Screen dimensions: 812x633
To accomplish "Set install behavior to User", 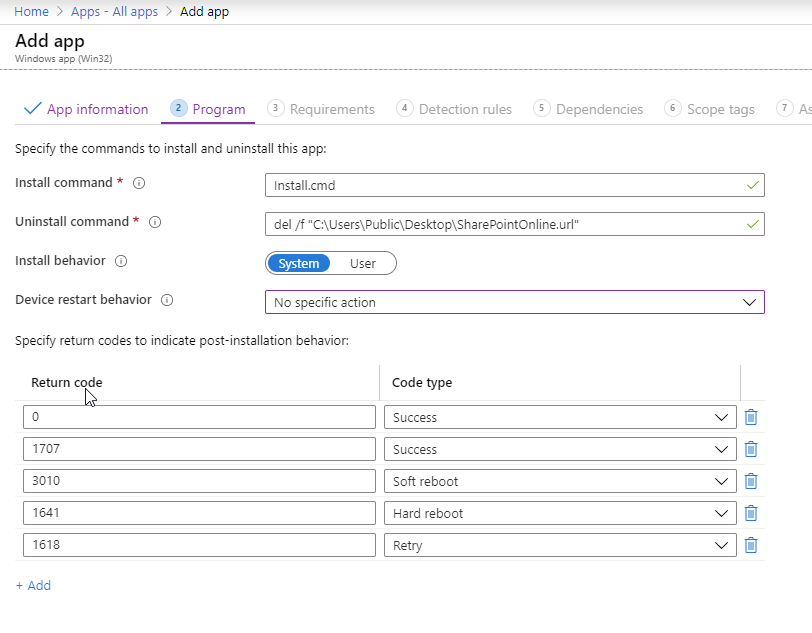I will click(x=362, y=263).
